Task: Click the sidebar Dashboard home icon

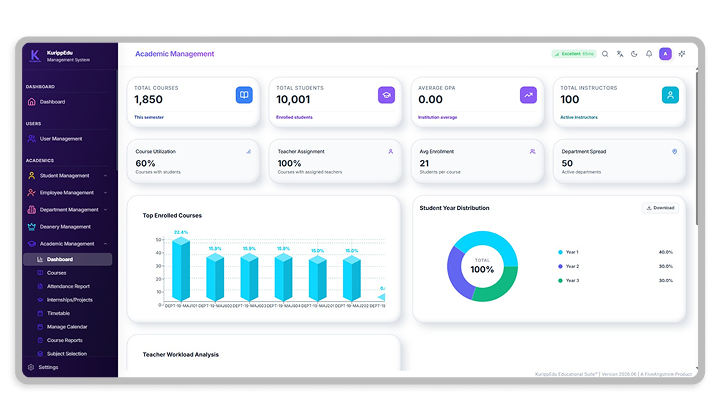Action: [x=31, y=102]
